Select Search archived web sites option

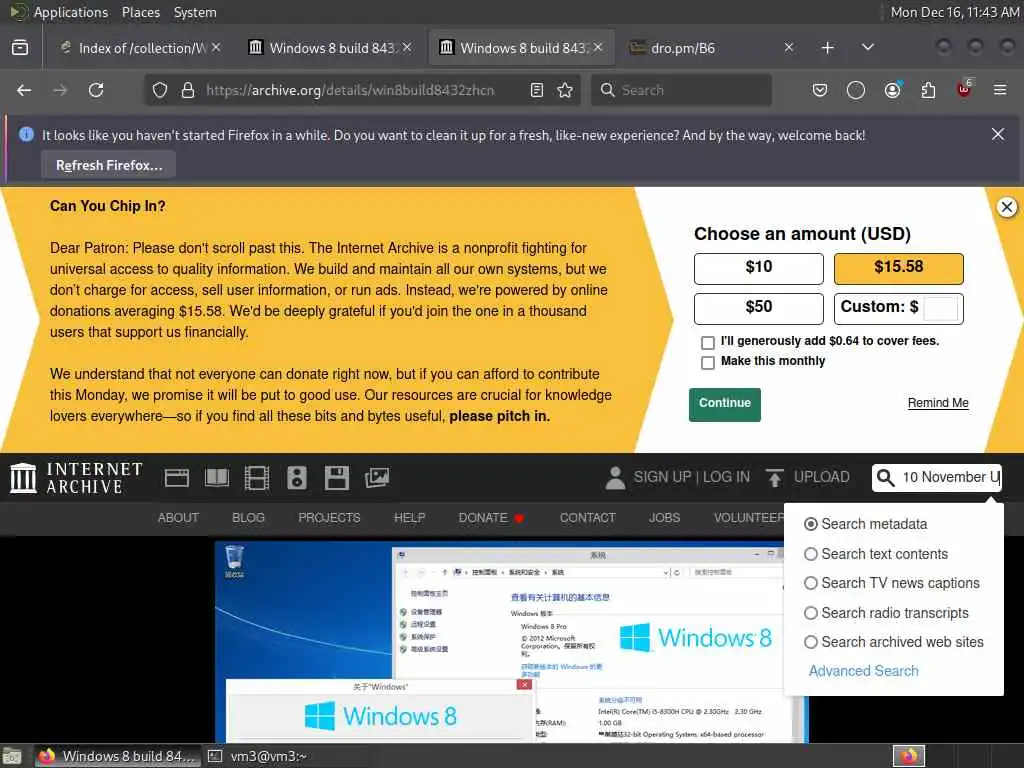tap(810, 643)
